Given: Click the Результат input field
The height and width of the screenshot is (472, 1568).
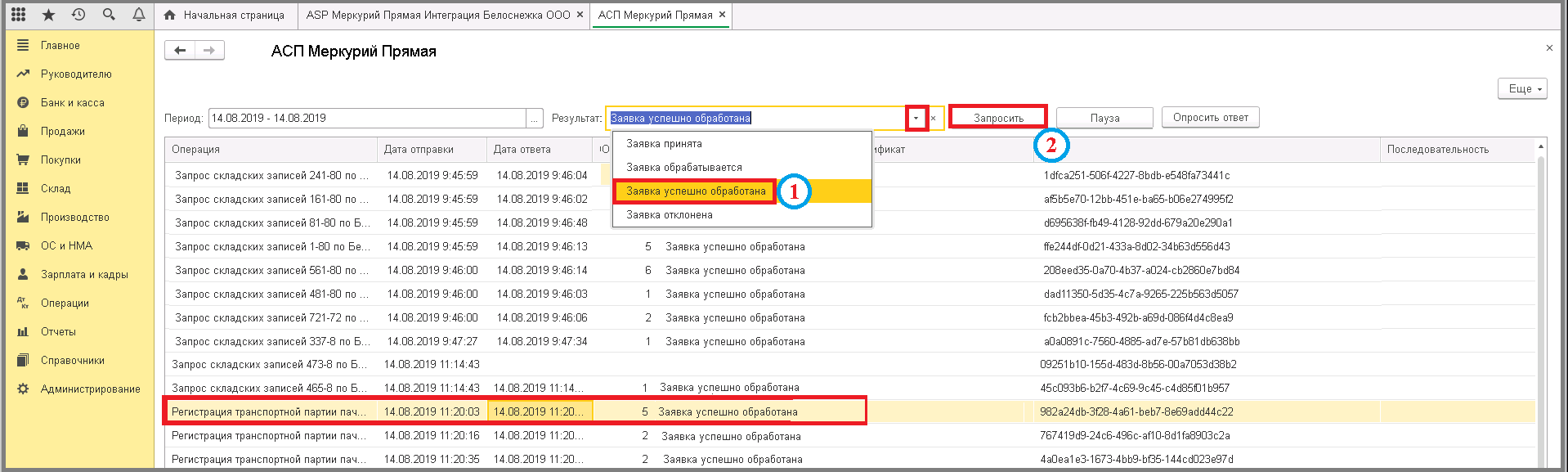Looking at the screenshot, I should pos(756,119).
